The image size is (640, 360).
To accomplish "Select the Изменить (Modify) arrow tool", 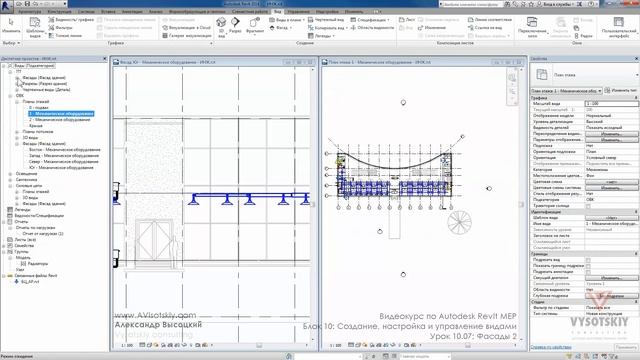I will pyautogui.click(x=11, y=26).
